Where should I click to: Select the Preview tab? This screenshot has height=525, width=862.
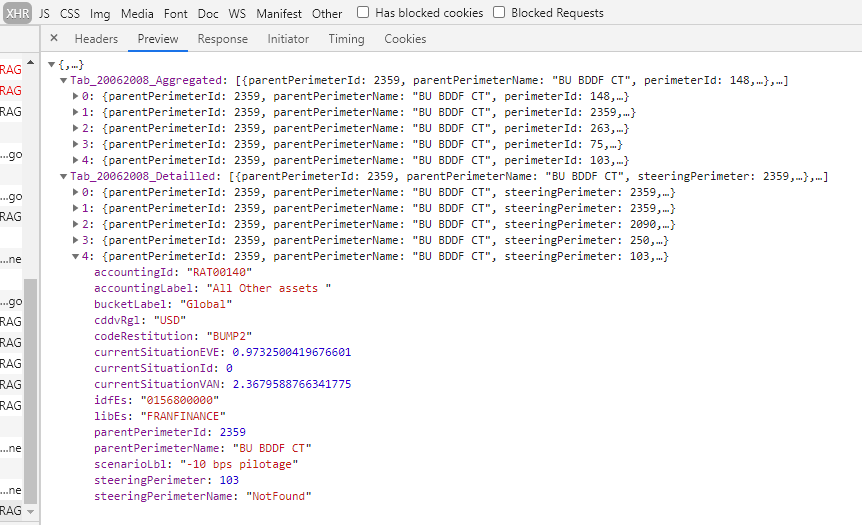point(158,39)
